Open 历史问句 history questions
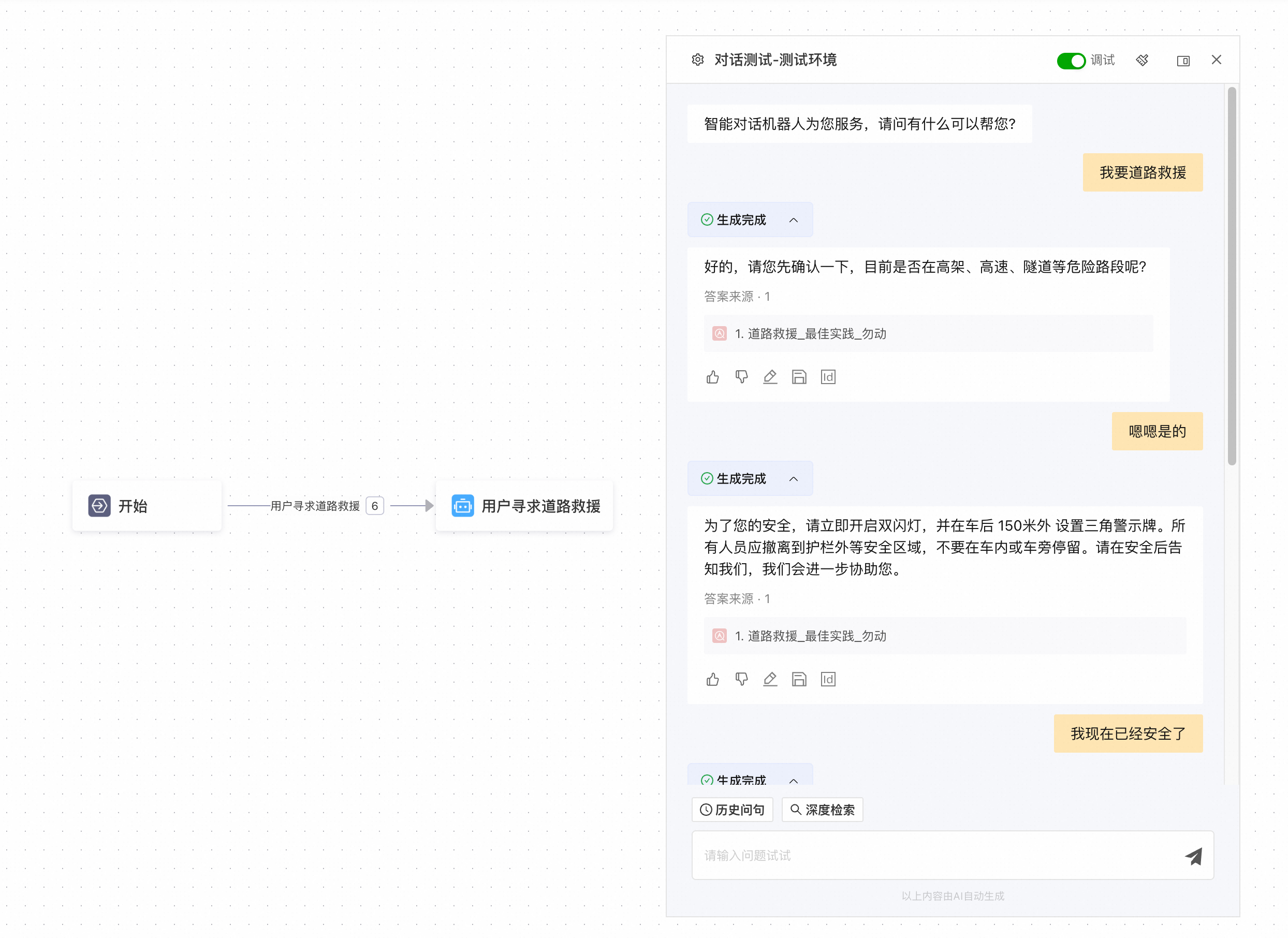This screenshot has height=938, width=1288. 732,810
